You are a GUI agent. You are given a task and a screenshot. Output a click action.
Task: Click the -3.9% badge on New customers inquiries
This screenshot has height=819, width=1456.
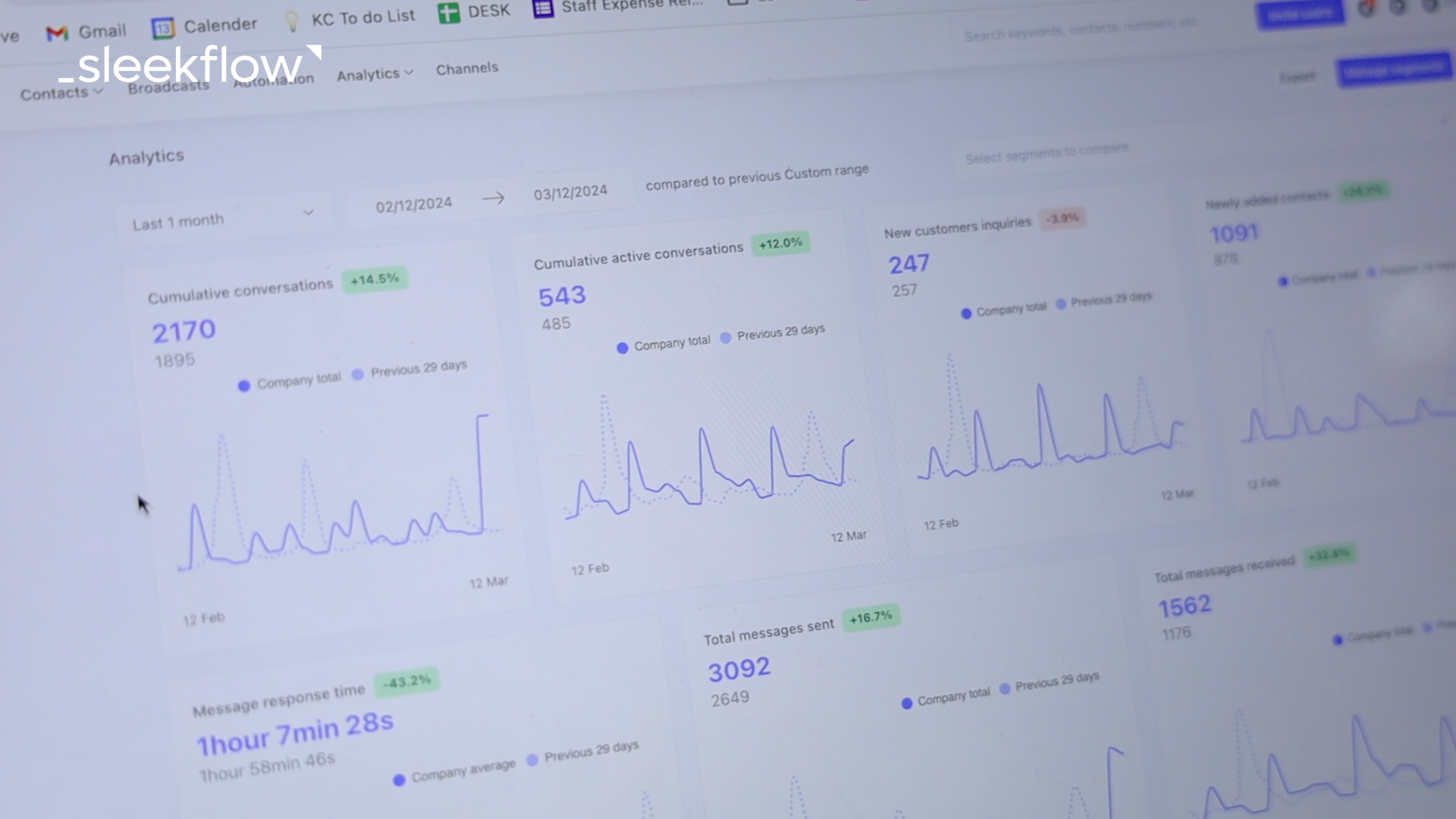(1062, 219)
